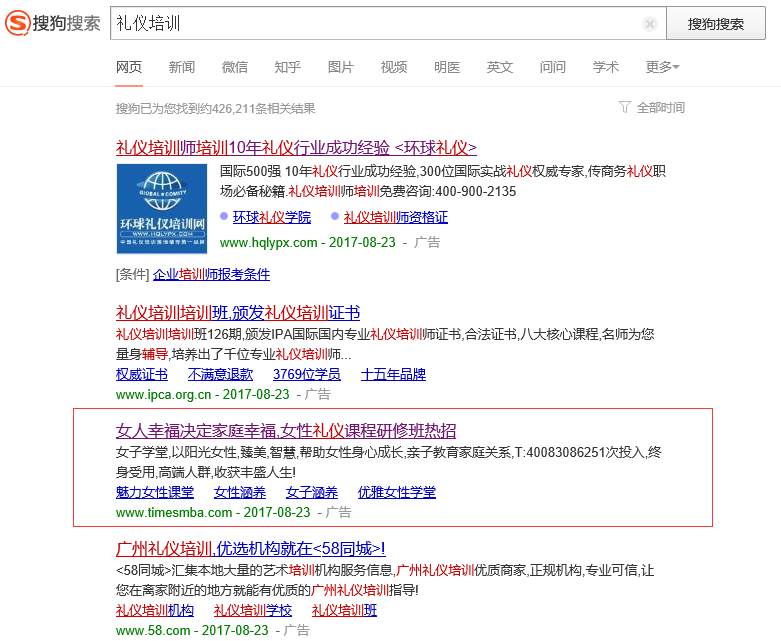Open the 学术 search tab
This screenshot has height=641, width=781.
(x=606, y=67)
